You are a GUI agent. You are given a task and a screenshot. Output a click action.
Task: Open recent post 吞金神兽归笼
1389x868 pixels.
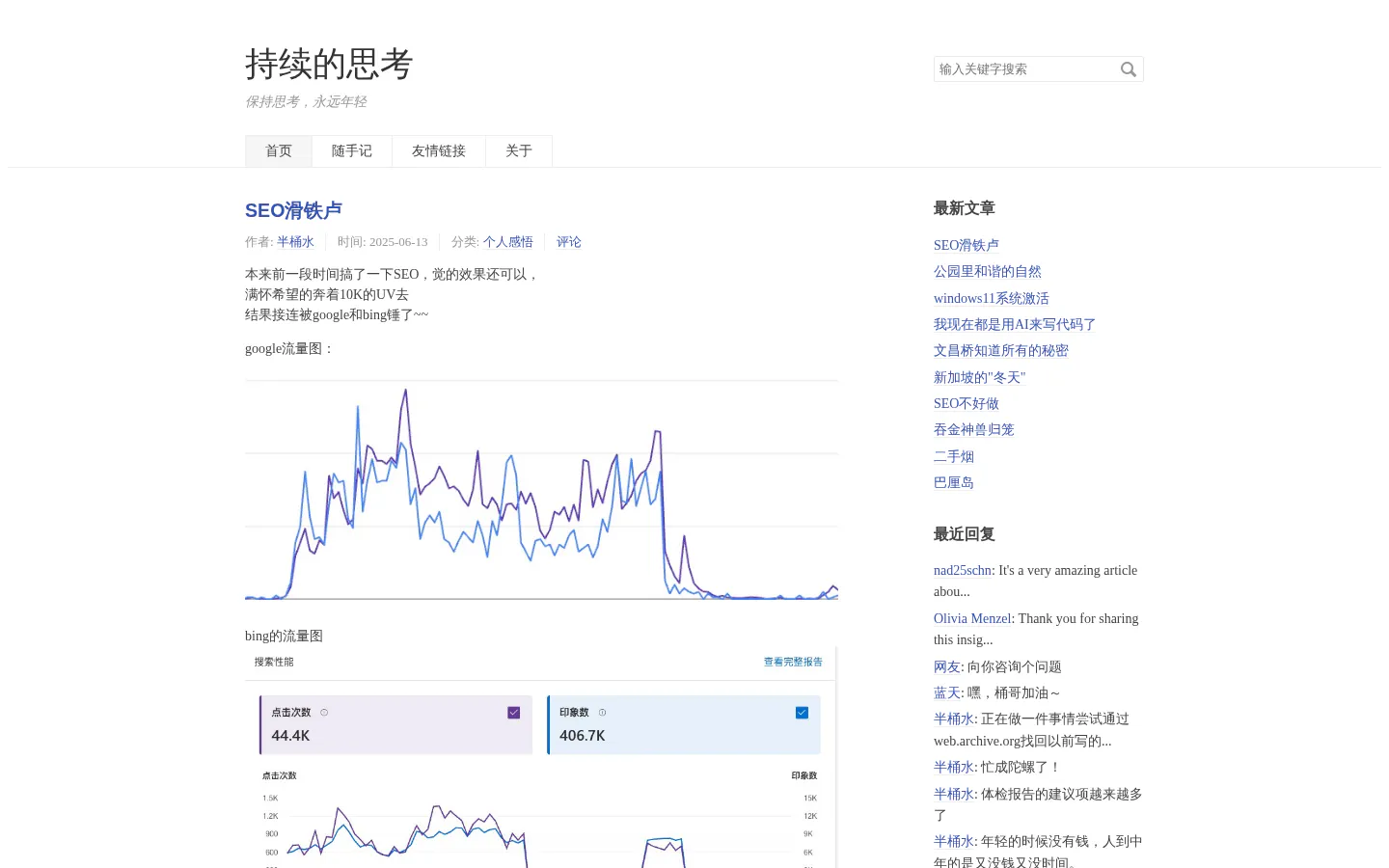click(x=974, y=430)
